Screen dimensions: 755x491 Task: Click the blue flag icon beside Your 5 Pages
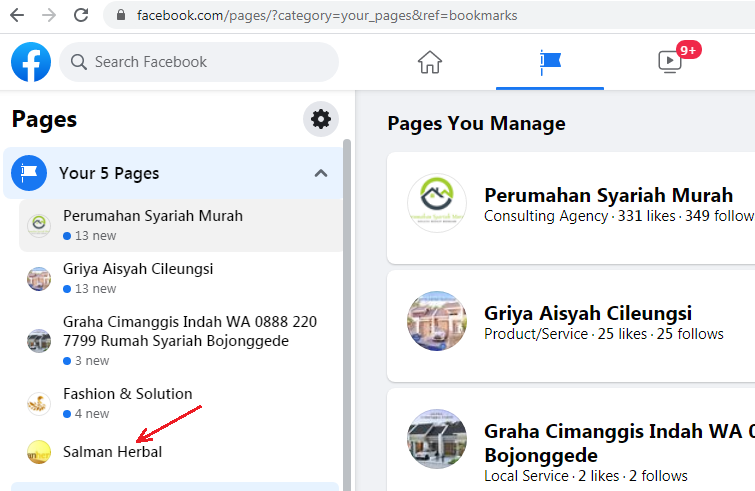coord(29,173)
